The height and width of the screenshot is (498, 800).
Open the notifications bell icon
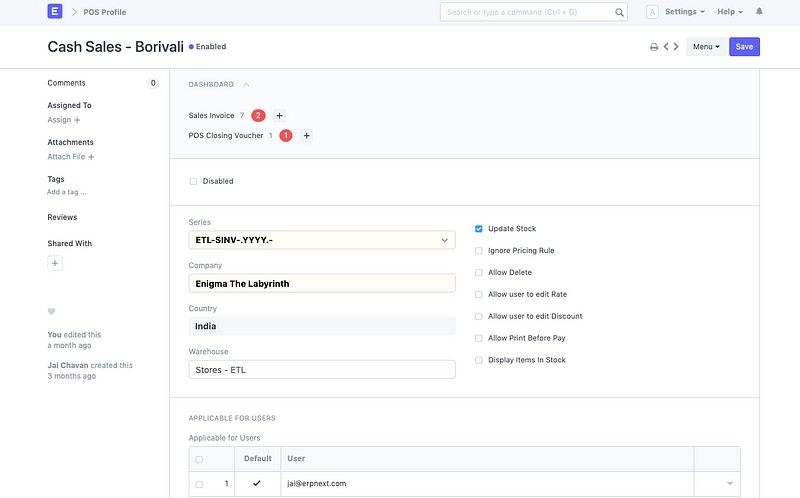[759, 12]
